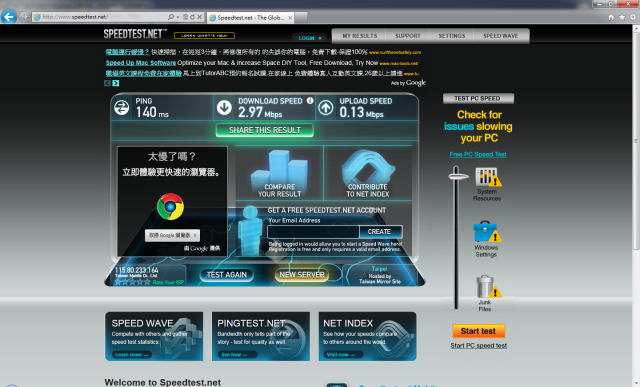Screen dimensions: 640x387
Task: Click the page vertical scrollbar thumb
Action: (x=636, y=141)
